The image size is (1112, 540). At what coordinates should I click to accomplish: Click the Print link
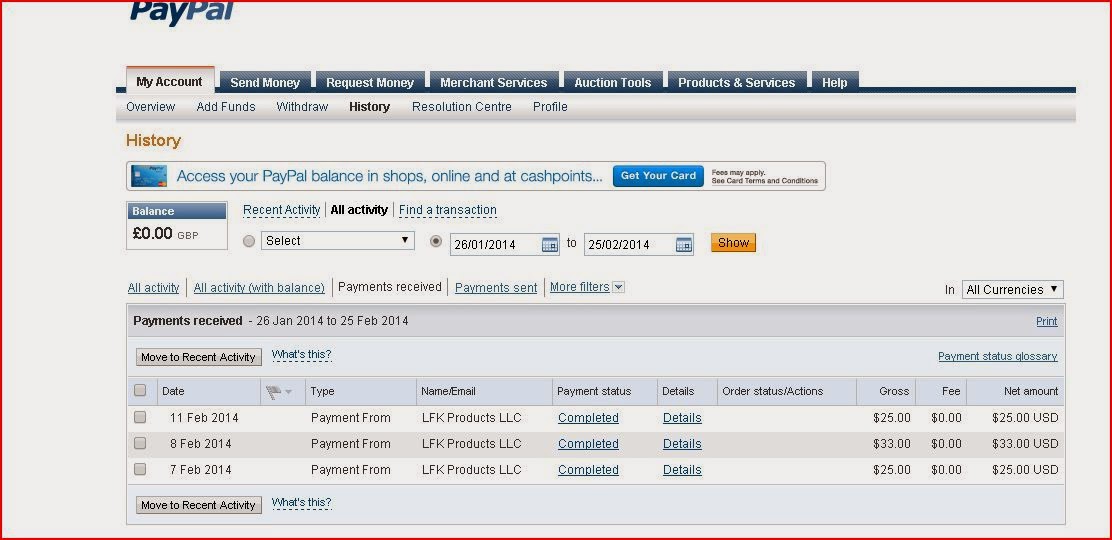(1047, 321)
